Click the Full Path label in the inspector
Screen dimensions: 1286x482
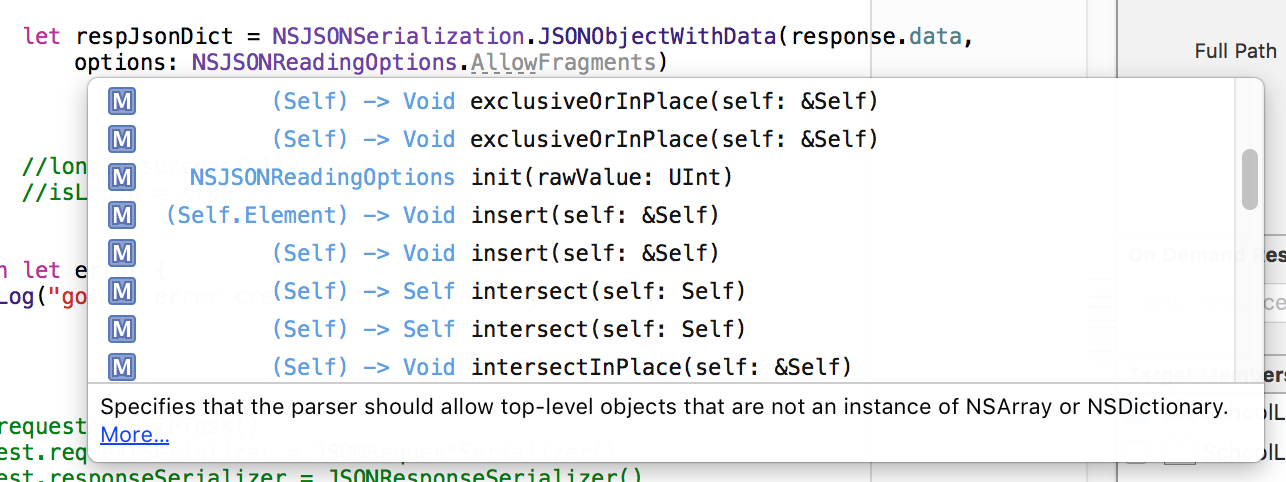coord(1235,51)
